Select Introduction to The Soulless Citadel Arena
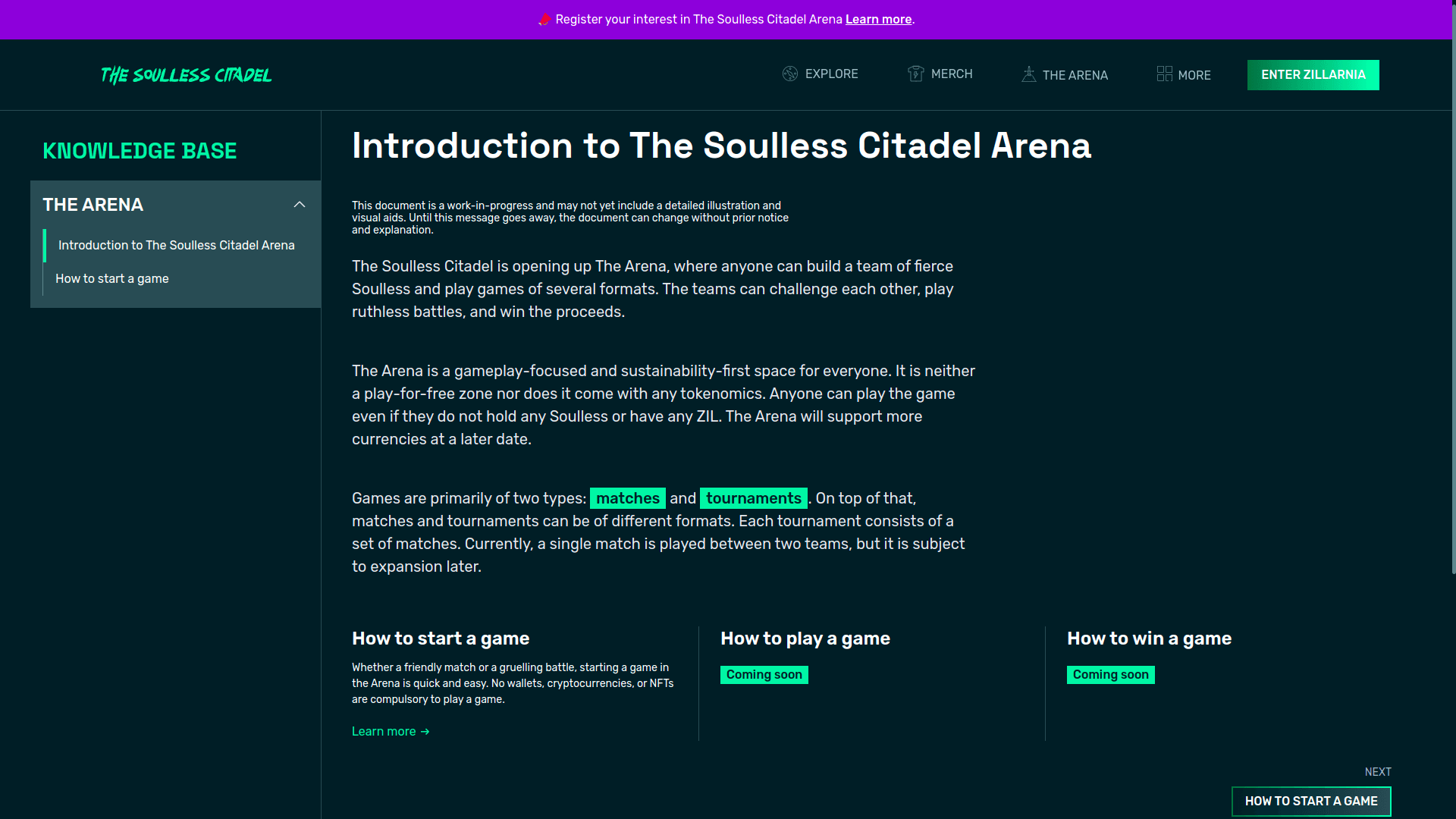Screen dimensions: 1456x819 click(176, 245)
